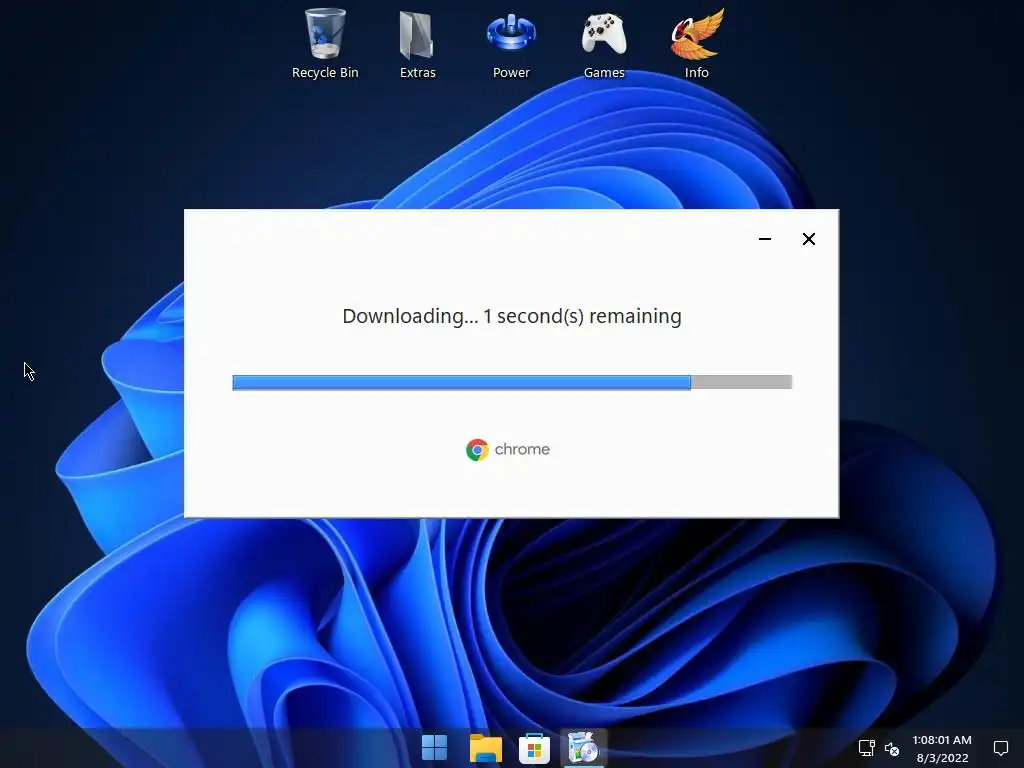
Task: Minimize the Chrome installer window
Action: coord(765,239)
